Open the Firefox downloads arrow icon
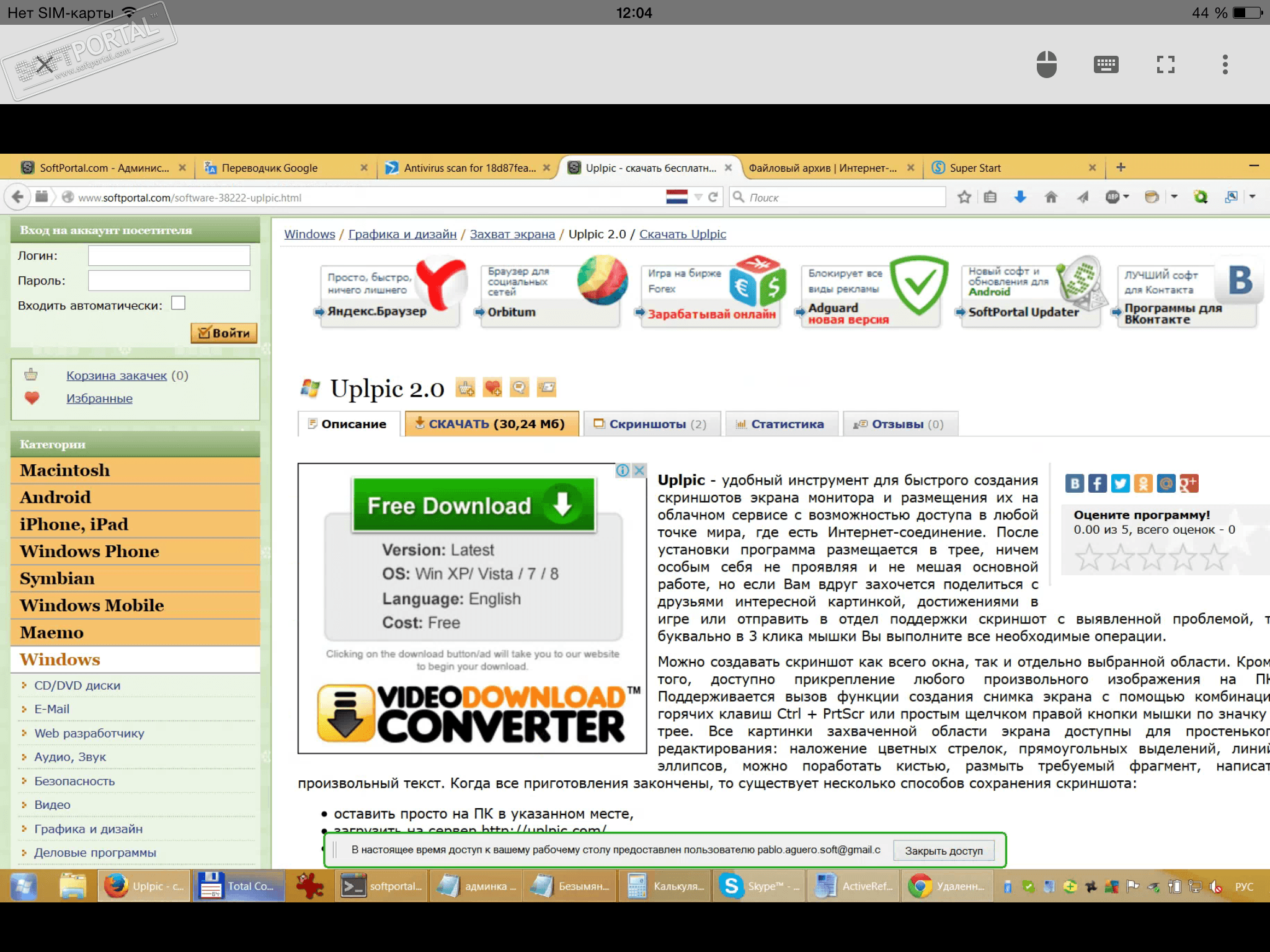 pyautogui.click(x=1020, y=197)
